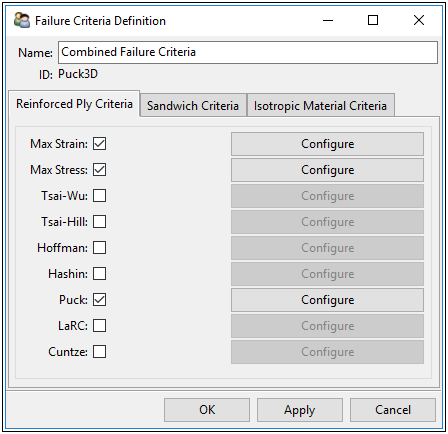The image size is (448, 434).
Task: Uncheck the Max Stress checkbox
Action: point(99,170)
